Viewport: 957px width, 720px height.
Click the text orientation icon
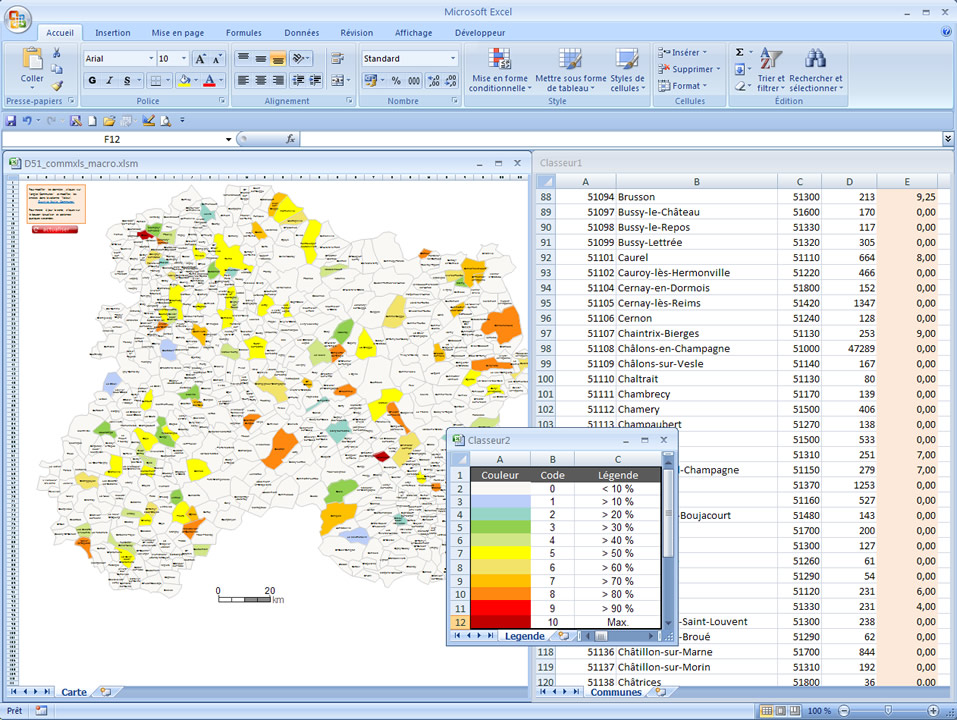[301, 58]
